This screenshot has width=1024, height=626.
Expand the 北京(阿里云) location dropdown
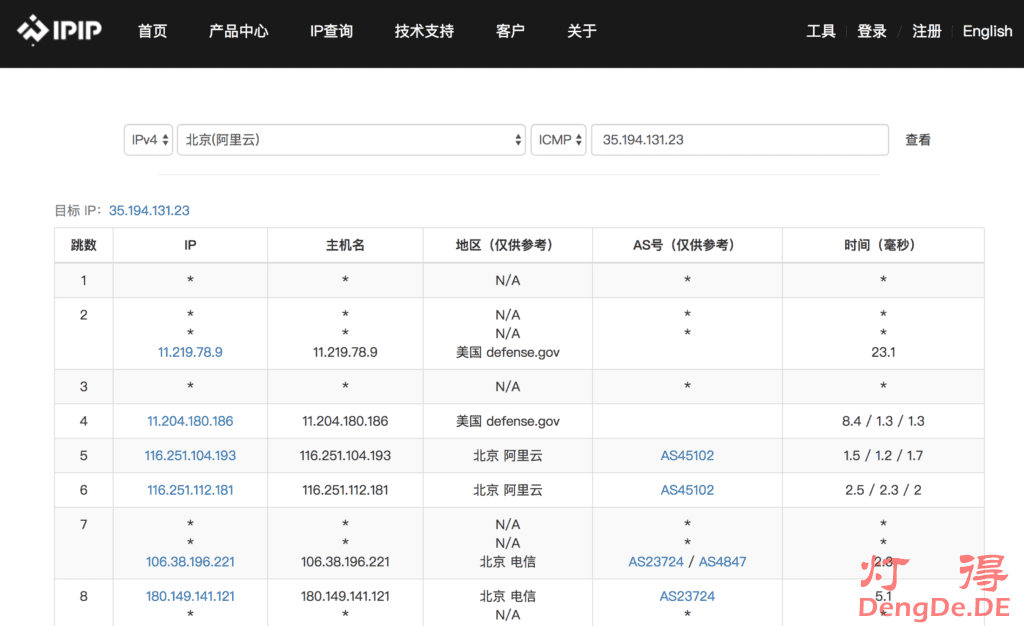tap(351, 140)
